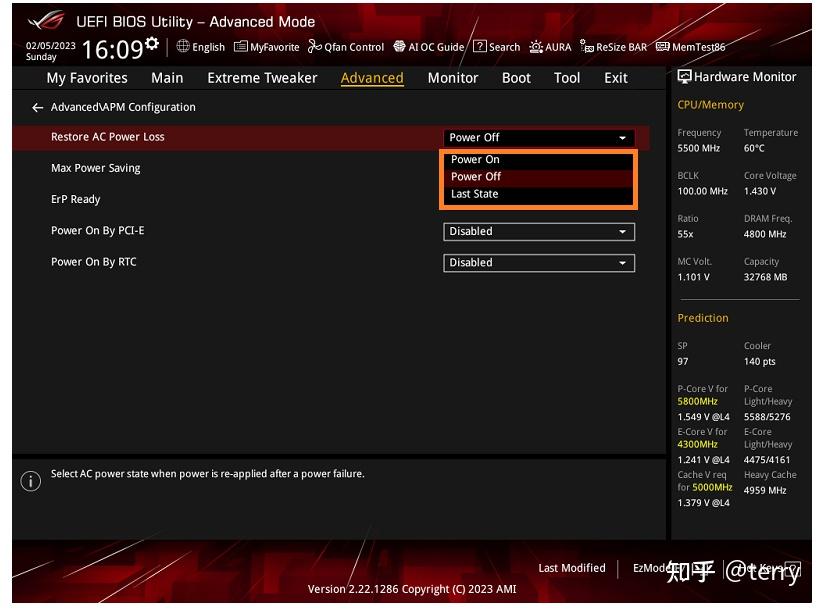This screenshot has width=823, height=610.
Task: Switch to the Boot tab
Action: point(516,77)
